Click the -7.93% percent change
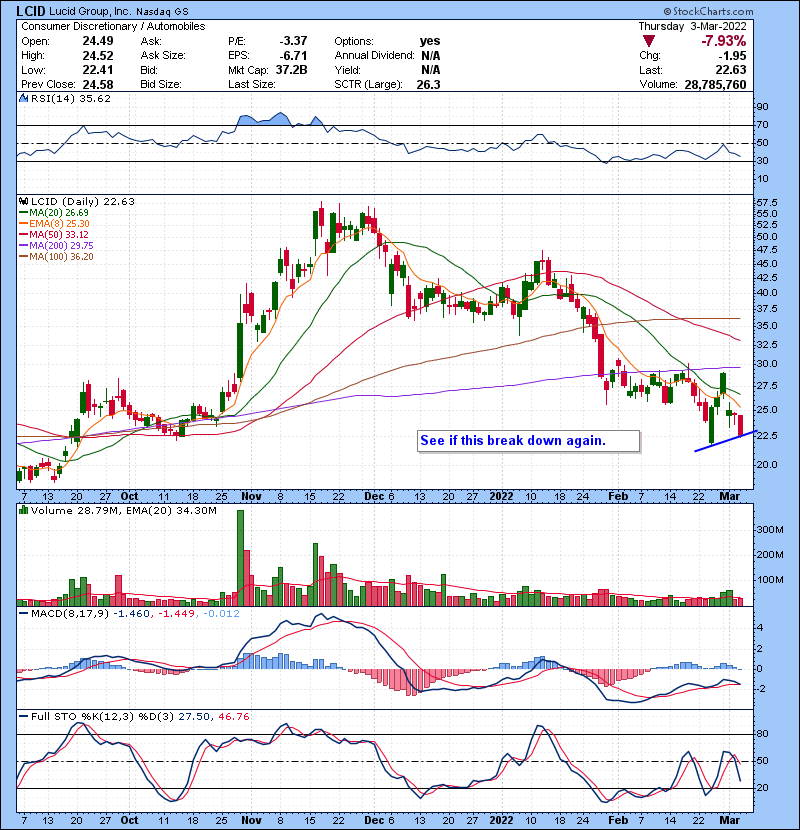800x830 pixels. [x=723, y=41]
